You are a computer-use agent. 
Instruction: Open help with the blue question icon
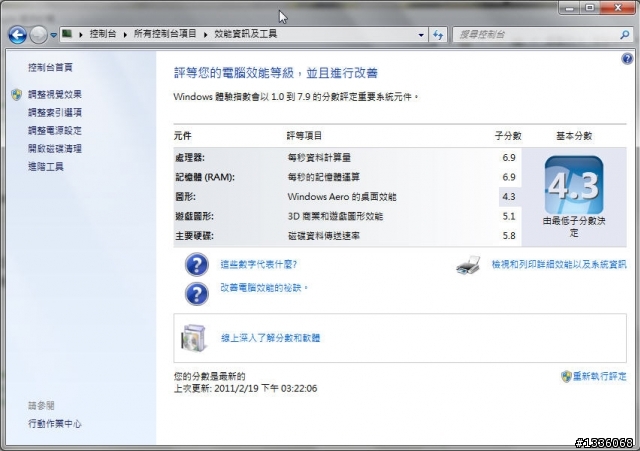[x=627, y=59]
